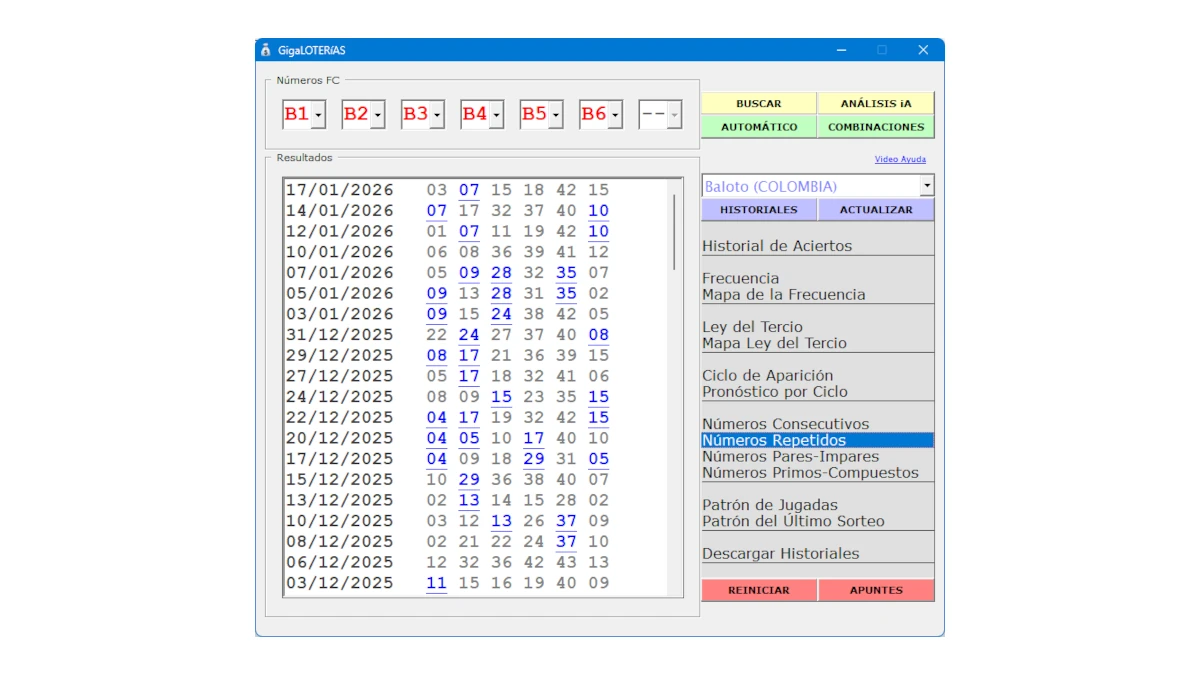This screenshot has height=675, width=1200.
Task: Open the Video Ayuda link
Action: tap(901, 159)
